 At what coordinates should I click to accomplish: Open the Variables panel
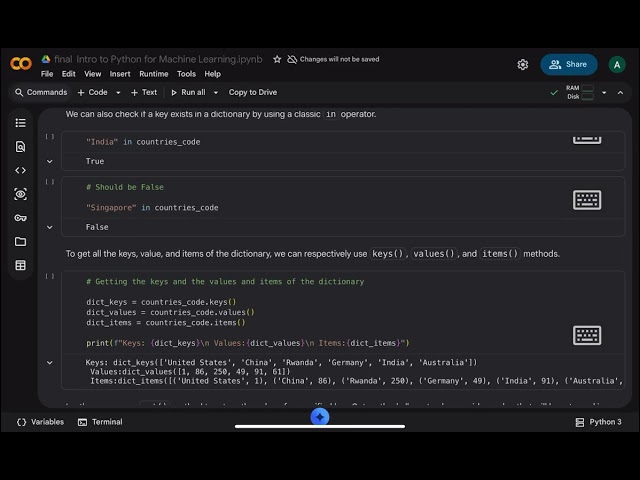coord(40,422)
